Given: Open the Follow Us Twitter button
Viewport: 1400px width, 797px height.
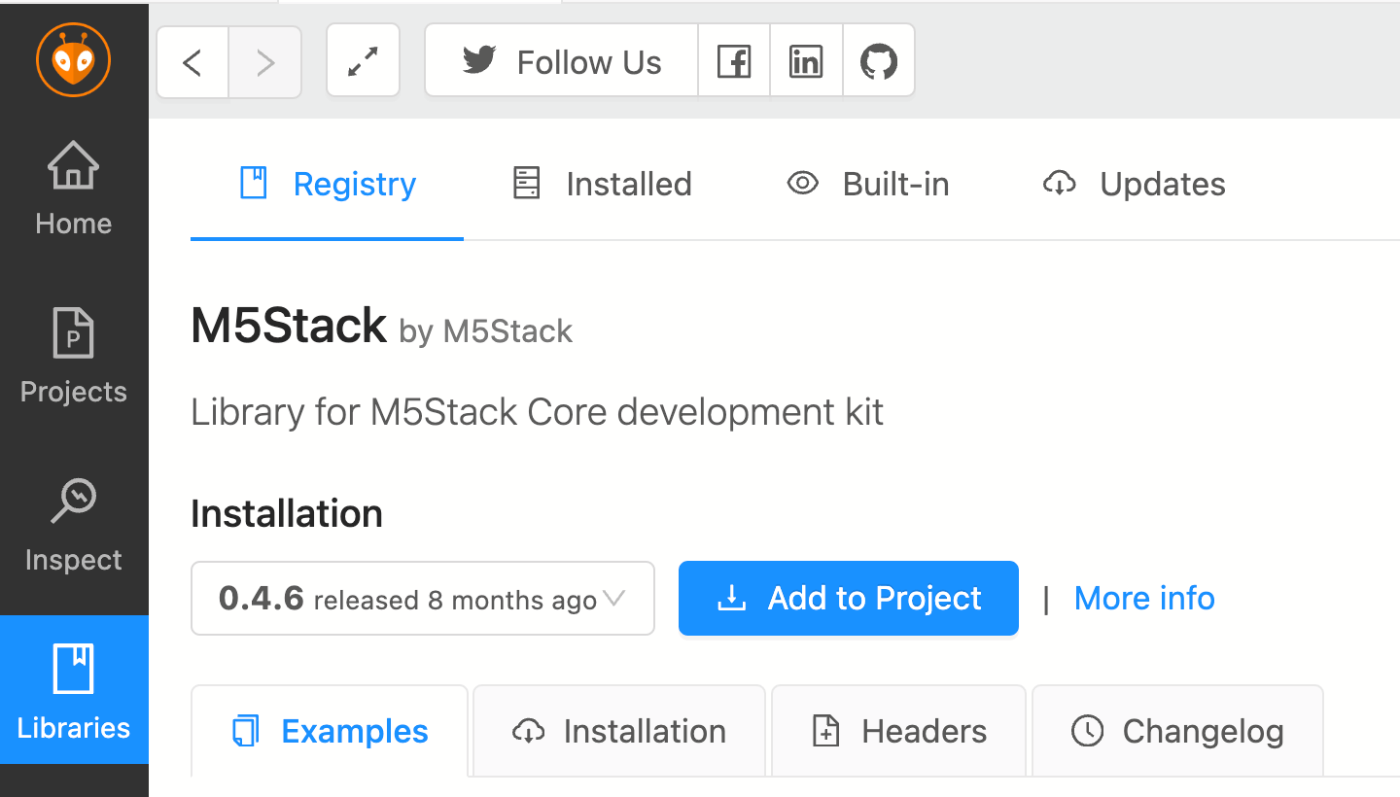Looking at the screenshot, I should [561, 62].
